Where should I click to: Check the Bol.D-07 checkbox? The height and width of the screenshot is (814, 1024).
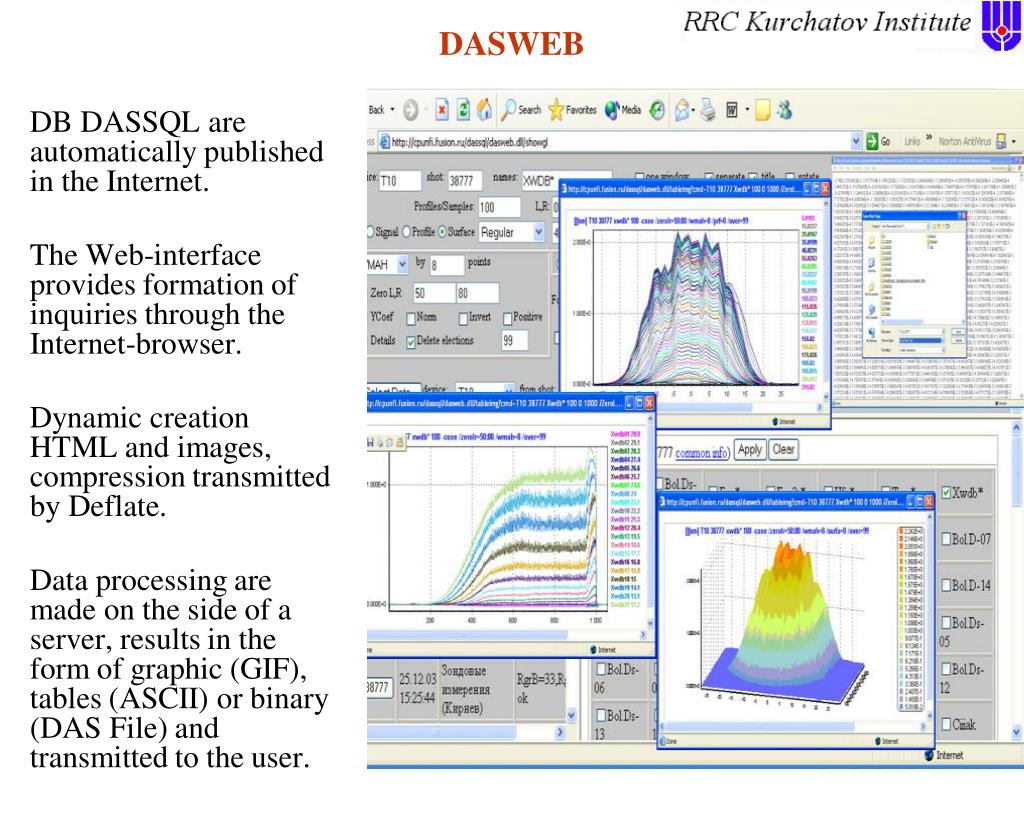click(946, 540)
